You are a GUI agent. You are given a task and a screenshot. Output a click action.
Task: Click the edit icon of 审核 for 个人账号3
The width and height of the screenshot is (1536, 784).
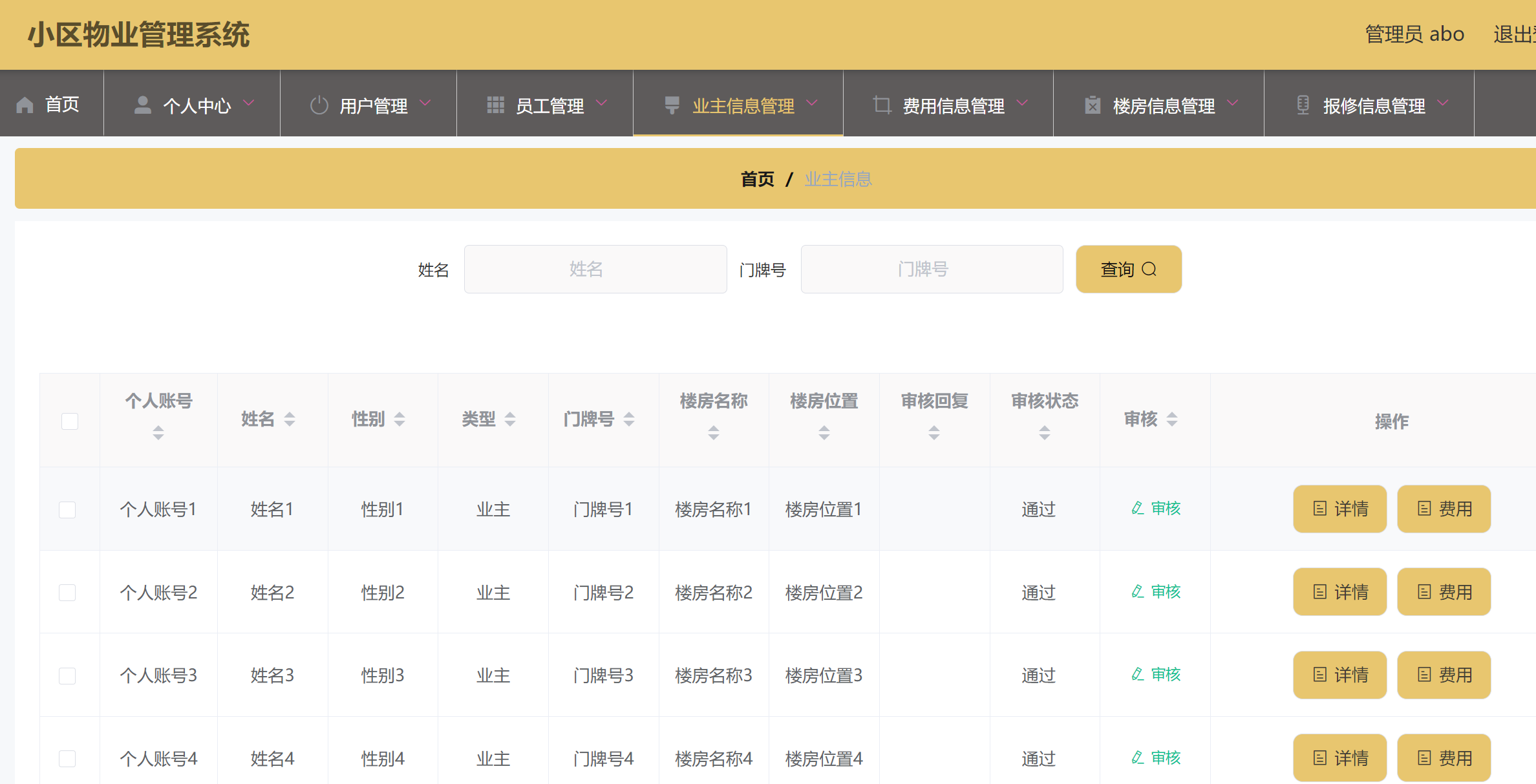[x=1138, y=674]
